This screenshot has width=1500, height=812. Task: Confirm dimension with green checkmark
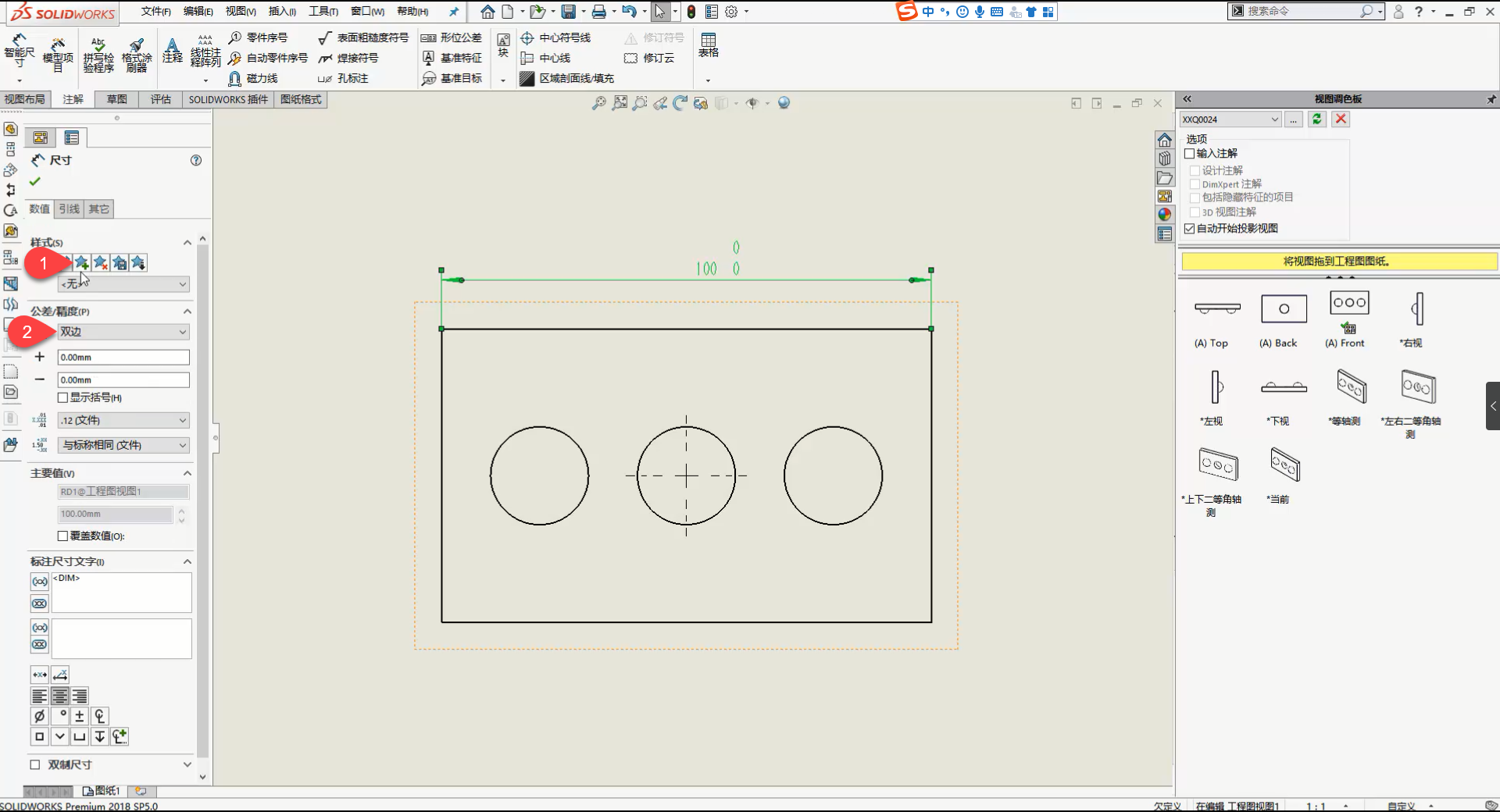[x=34, y=181]
